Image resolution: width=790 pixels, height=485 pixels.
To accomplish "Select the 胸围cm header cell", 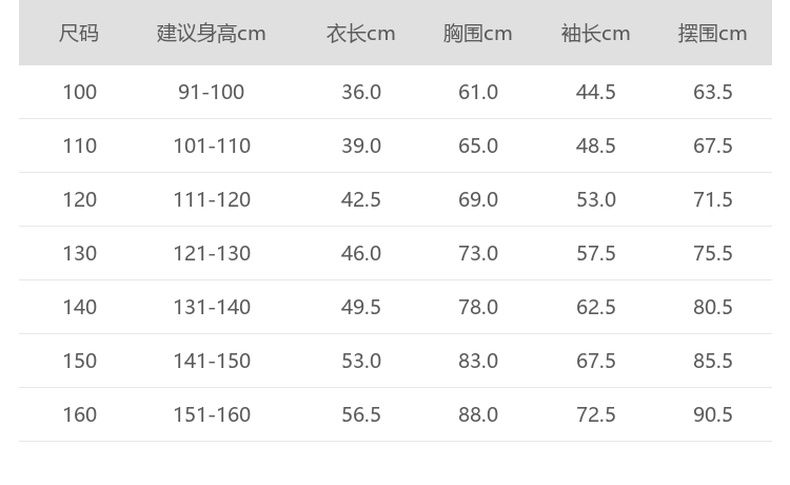I will 478,33.
